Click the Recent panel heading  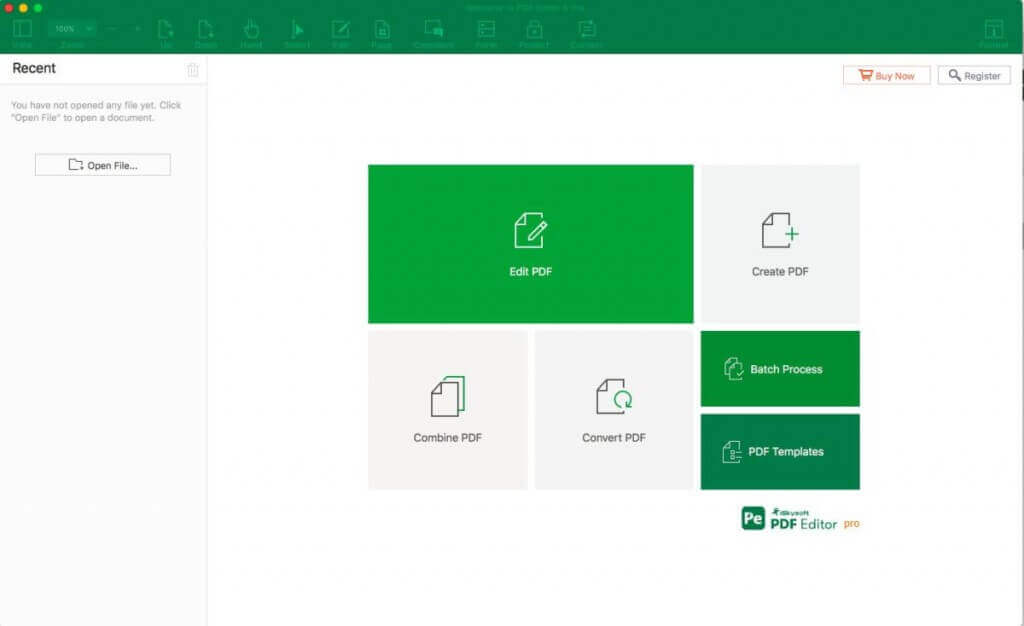(x=34, y=69)
